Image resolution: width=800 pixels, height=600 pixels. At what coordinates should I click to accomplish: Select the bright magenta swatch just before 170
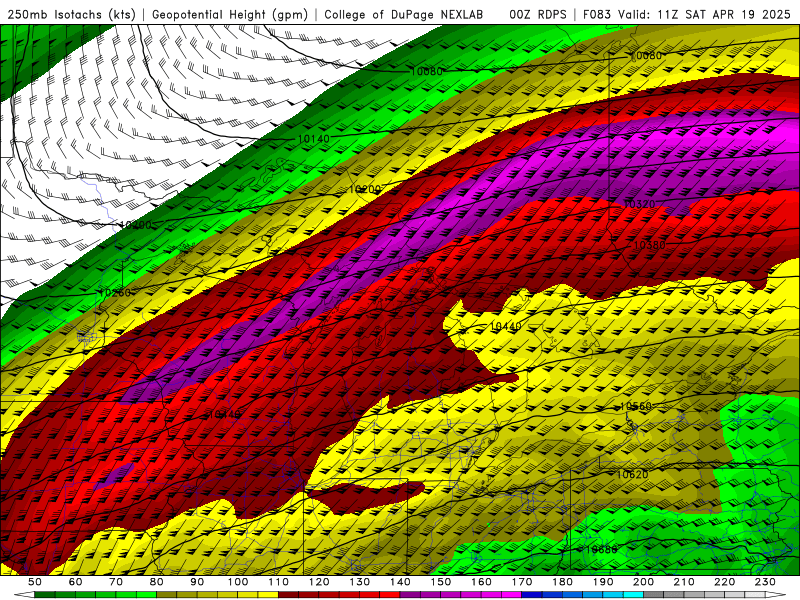(x=511, y=595)
